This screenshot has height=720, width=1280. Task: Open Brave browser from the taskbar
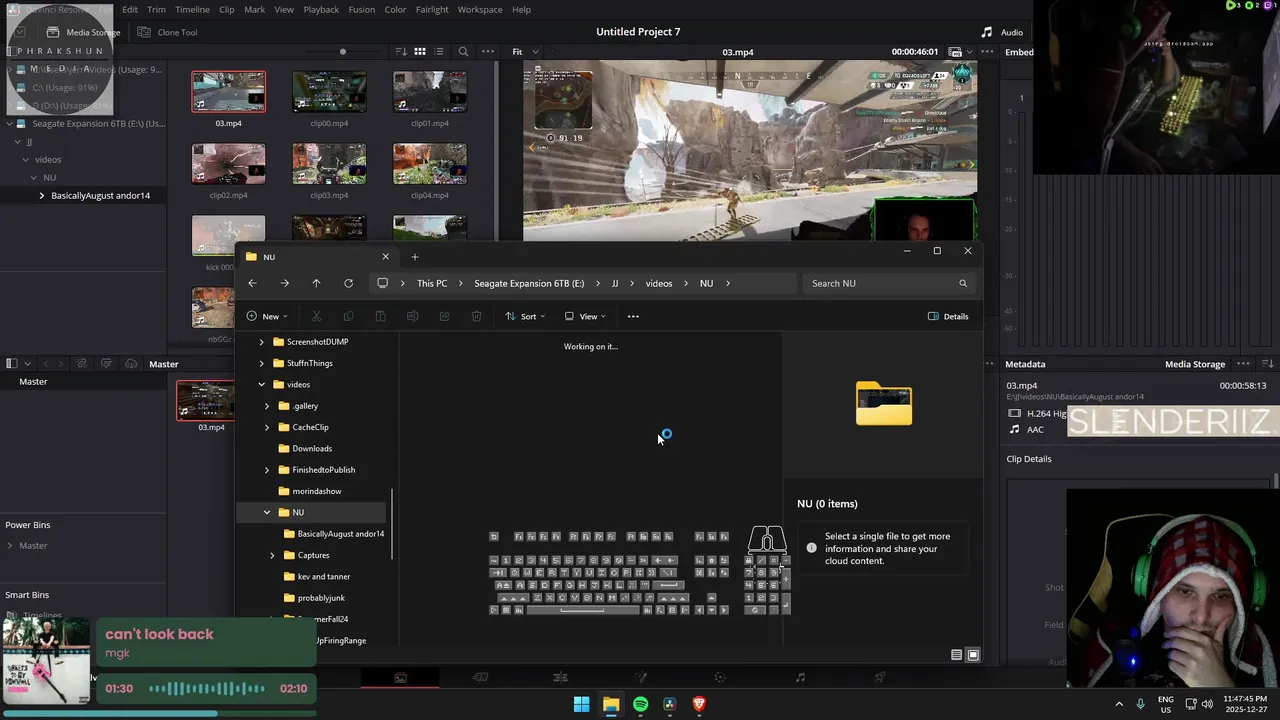pos(699,704)
